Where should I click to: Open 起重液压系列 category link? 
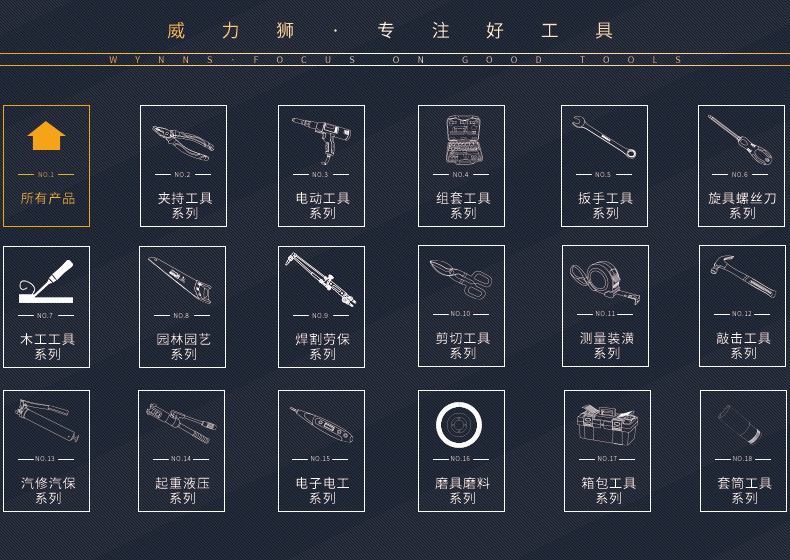click(182, 490)
